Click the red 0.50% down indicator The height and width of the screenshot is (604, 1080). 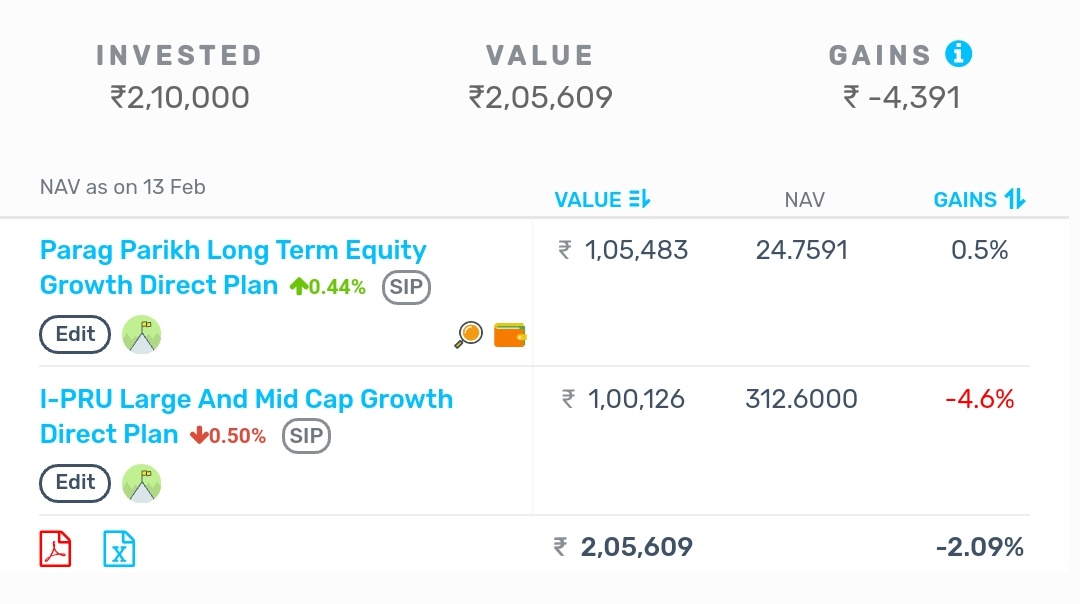[x=228, y=437]
